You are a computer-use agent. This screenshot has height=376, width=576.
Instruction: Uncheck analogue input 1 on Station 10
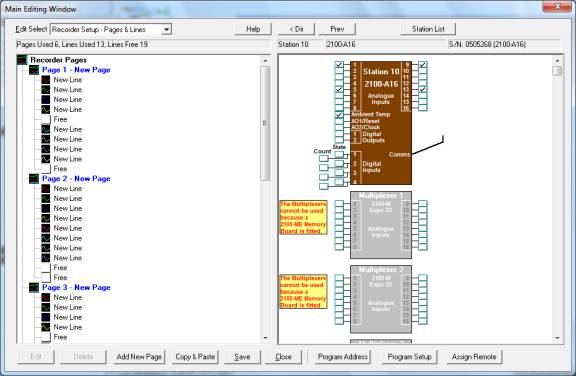pyautogui.click(x=339, y=65)
